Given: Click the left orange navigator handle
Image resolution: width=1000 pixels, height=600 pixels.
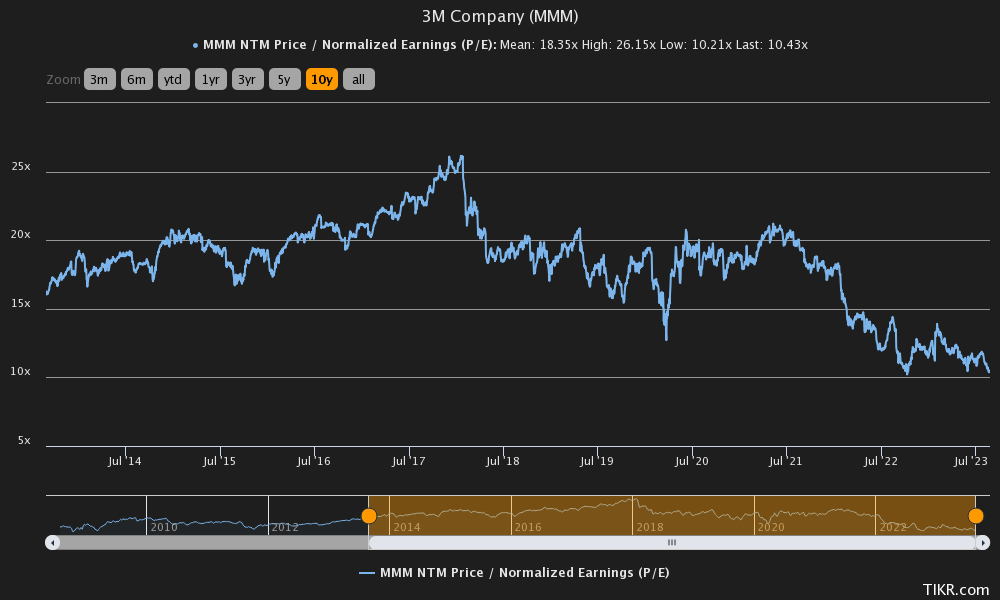Looking at the screenshot, I should tap(369, 516).
